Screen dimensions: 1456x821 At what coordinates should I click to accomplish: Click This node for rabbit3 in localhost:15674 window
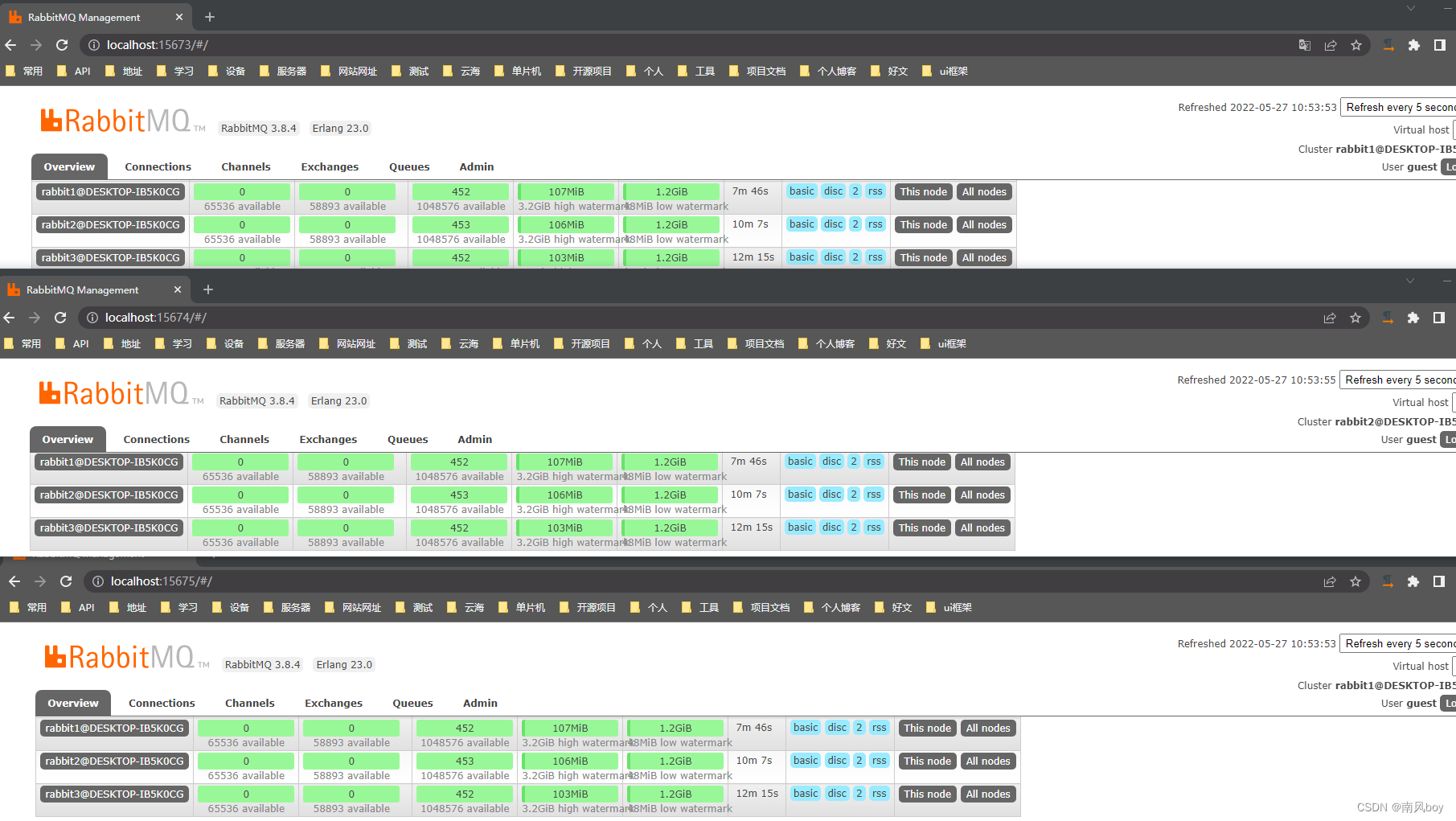(x=922, y=528)
